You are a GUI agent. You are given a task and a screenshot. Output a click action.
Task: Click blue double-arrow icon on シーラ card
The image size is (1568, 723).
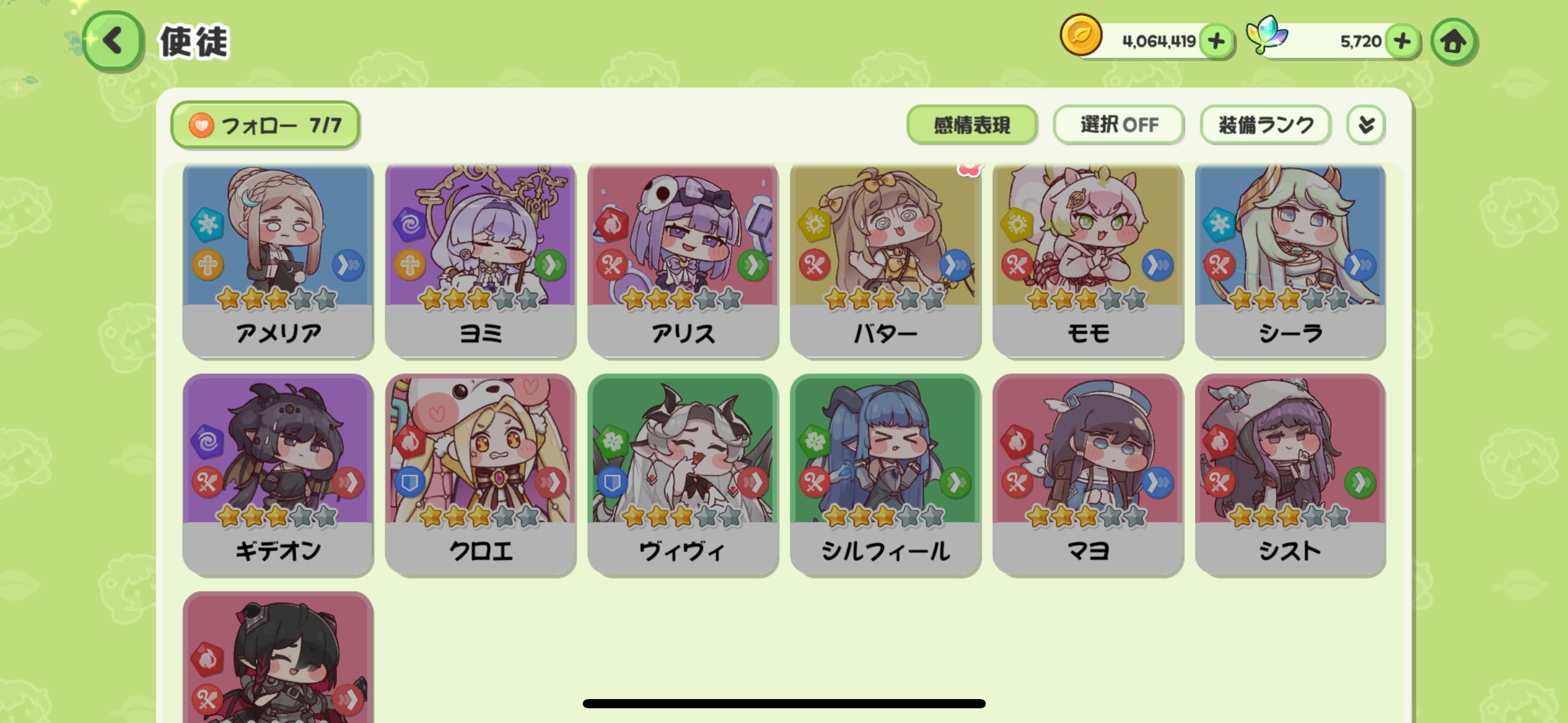tap(1360, 266)
